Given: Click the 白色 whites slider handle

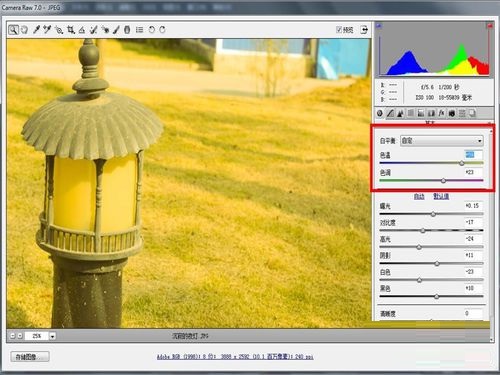Looking at the screenshot, I should (x=419, y=280).
